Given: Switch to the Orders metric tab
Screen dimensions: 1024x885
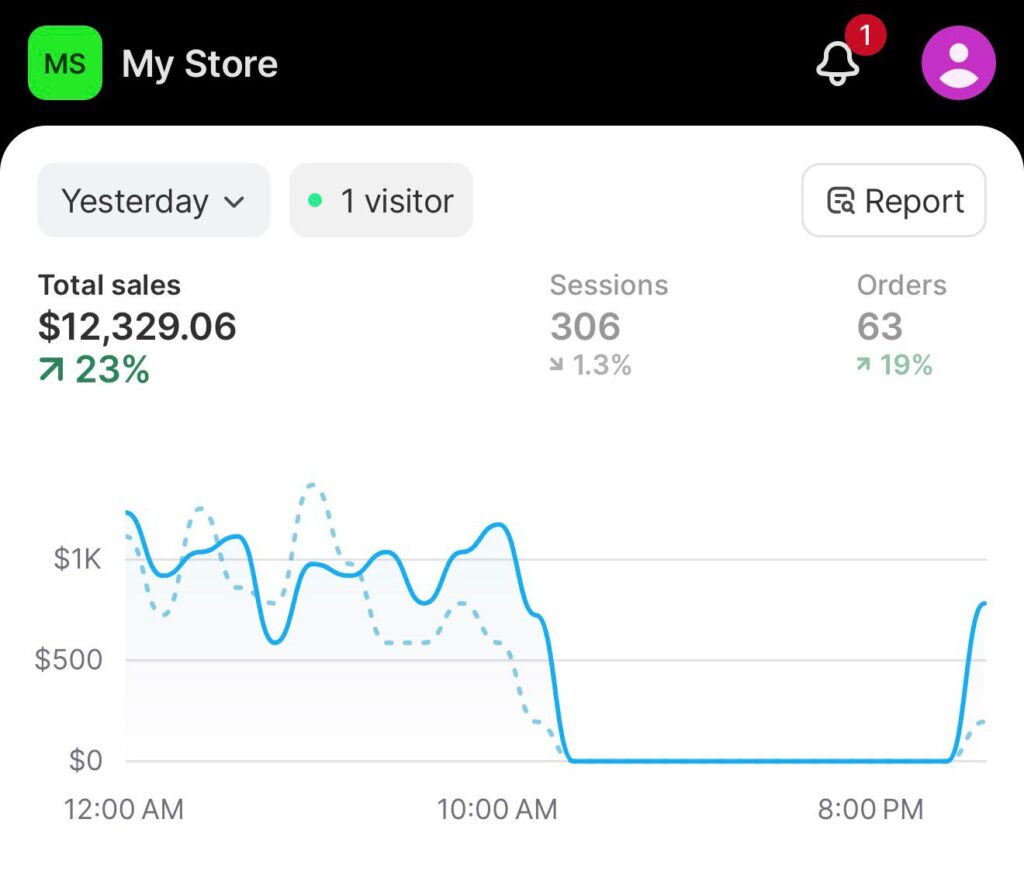Looking at the screenshot, I should (x=900, y=325).
